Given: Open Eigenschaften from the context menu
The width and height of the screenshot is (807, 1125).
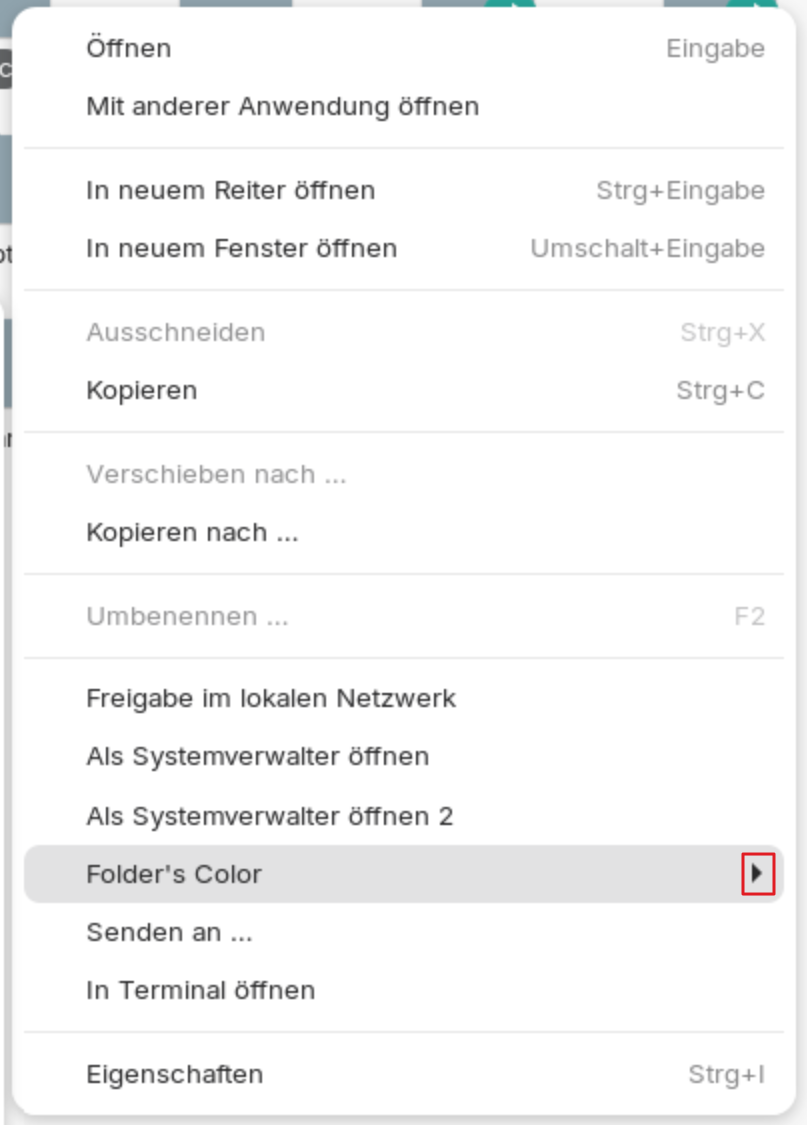Looking at the screenshot, I should pos(175,1075).
